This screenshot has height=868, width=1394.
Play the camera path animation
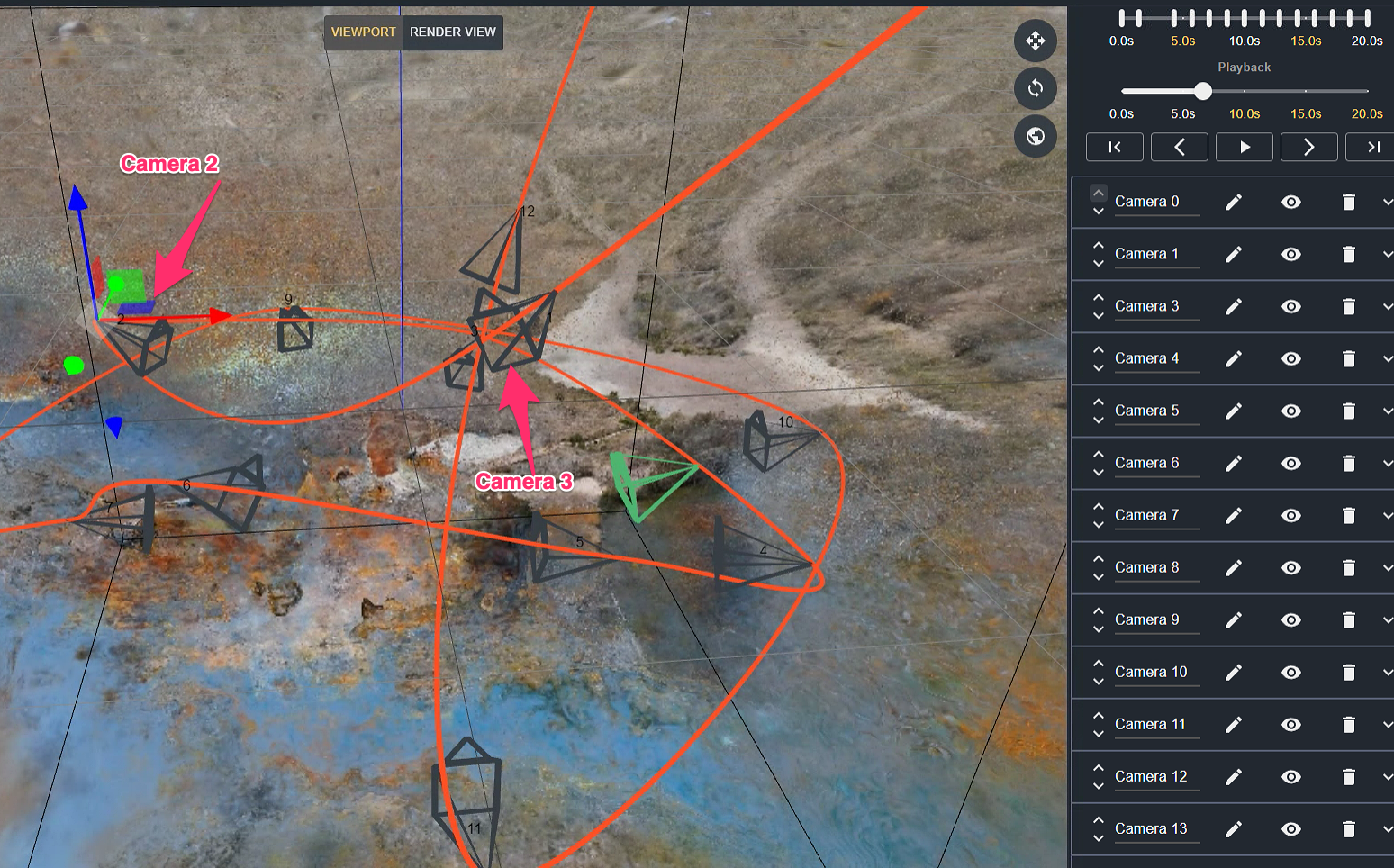pos(1245,147)
